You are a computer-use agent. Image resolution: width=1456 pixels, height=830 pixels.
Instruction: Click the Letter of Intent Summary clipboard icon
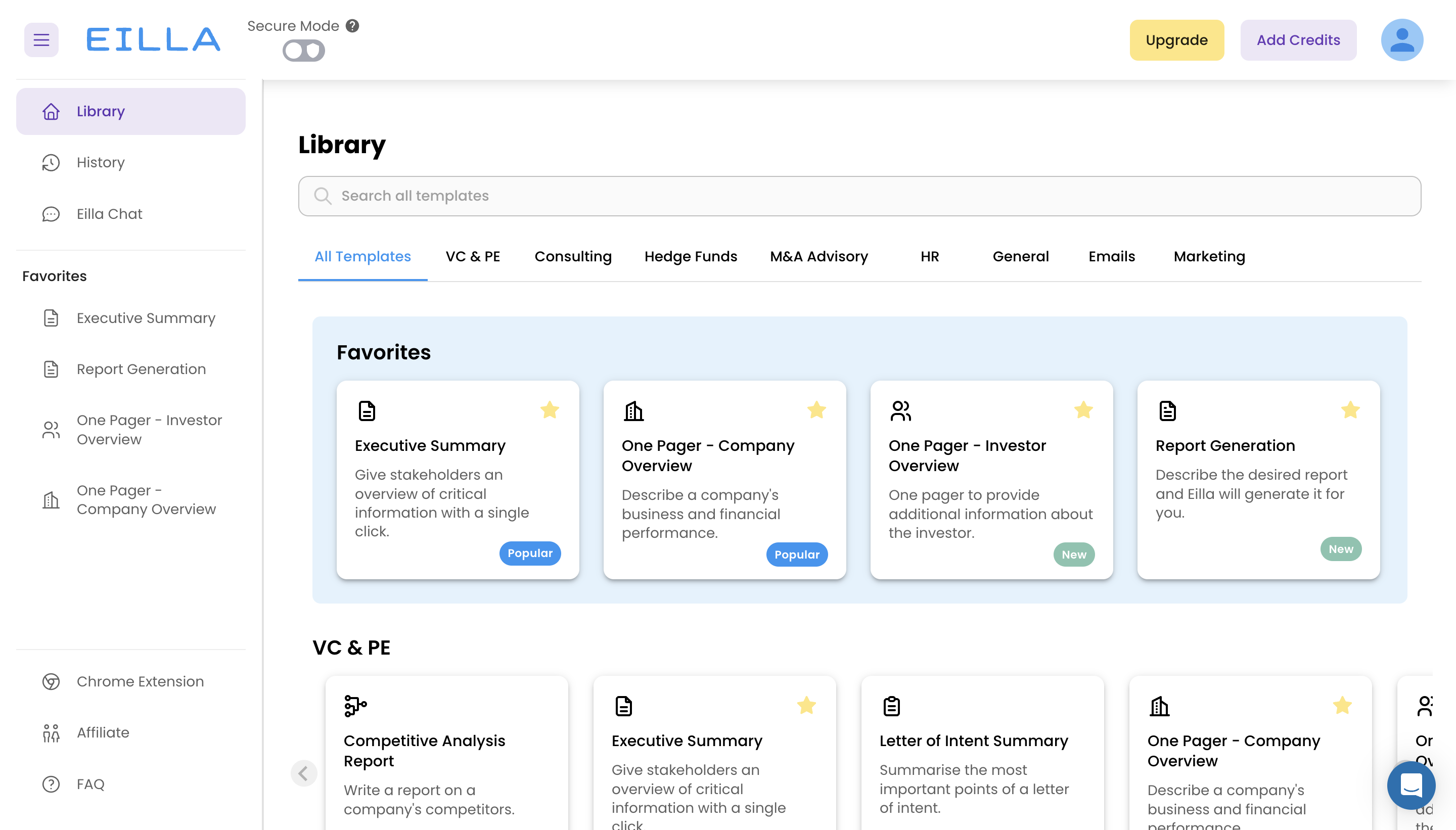tap(891, 706)
